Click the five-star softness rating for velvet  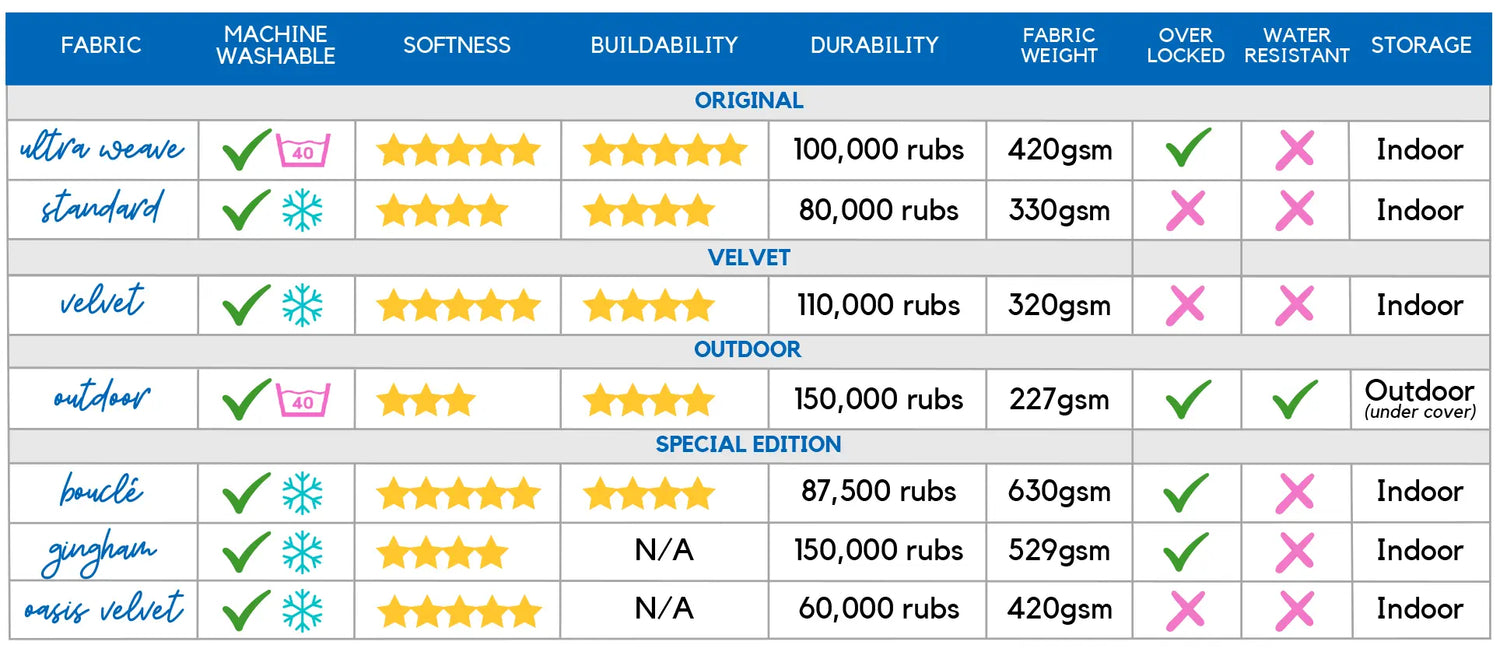coord(458,305)
